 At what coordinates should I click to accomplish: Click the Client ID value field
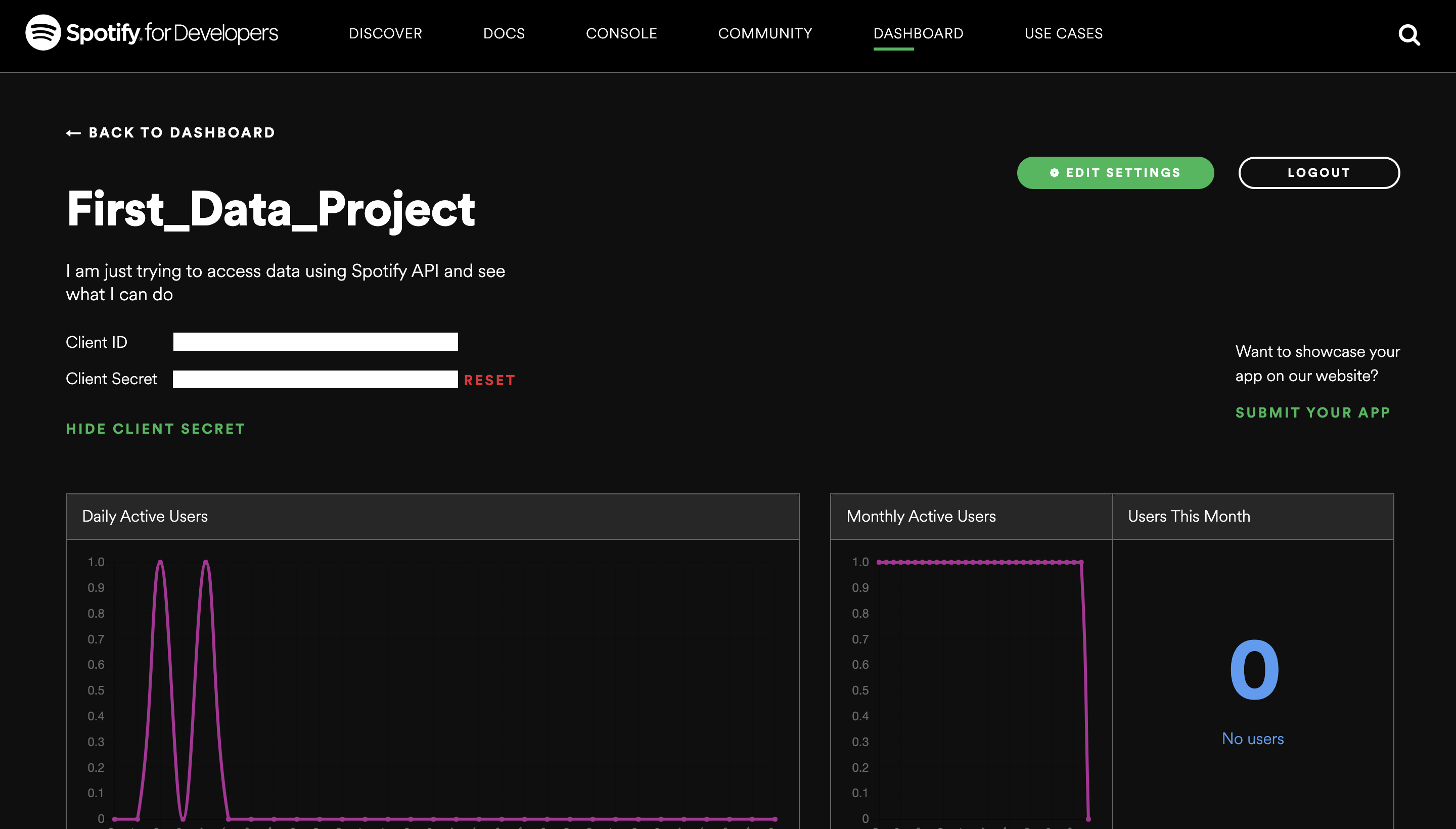click(315, 342)
